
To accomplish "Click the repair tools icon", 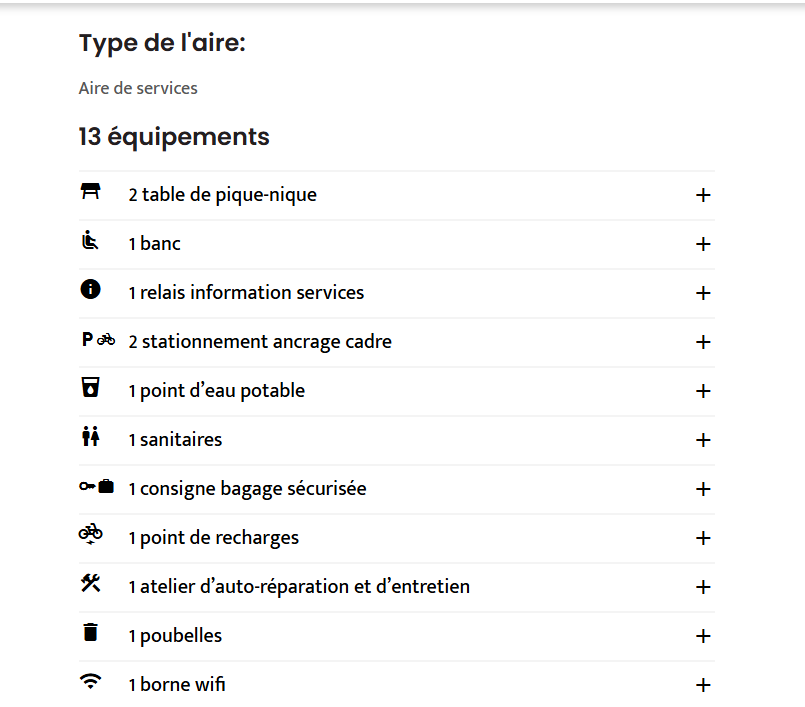I will point(91,584).
